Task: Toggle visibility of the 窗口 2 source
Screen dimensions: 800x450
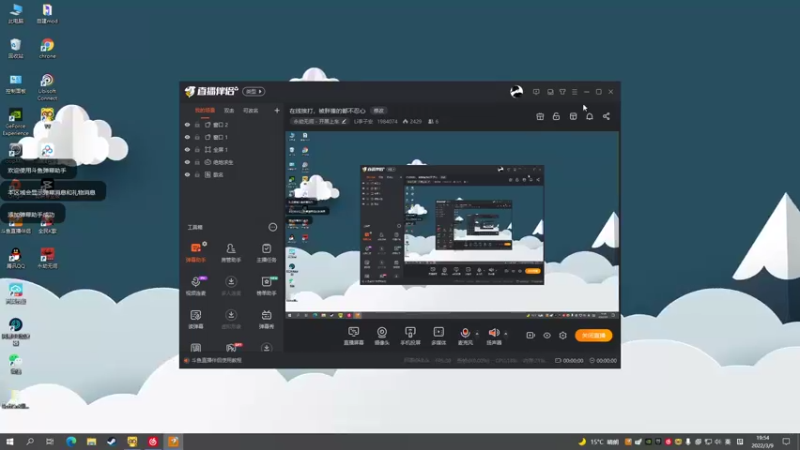Action: tap(187, 124)
